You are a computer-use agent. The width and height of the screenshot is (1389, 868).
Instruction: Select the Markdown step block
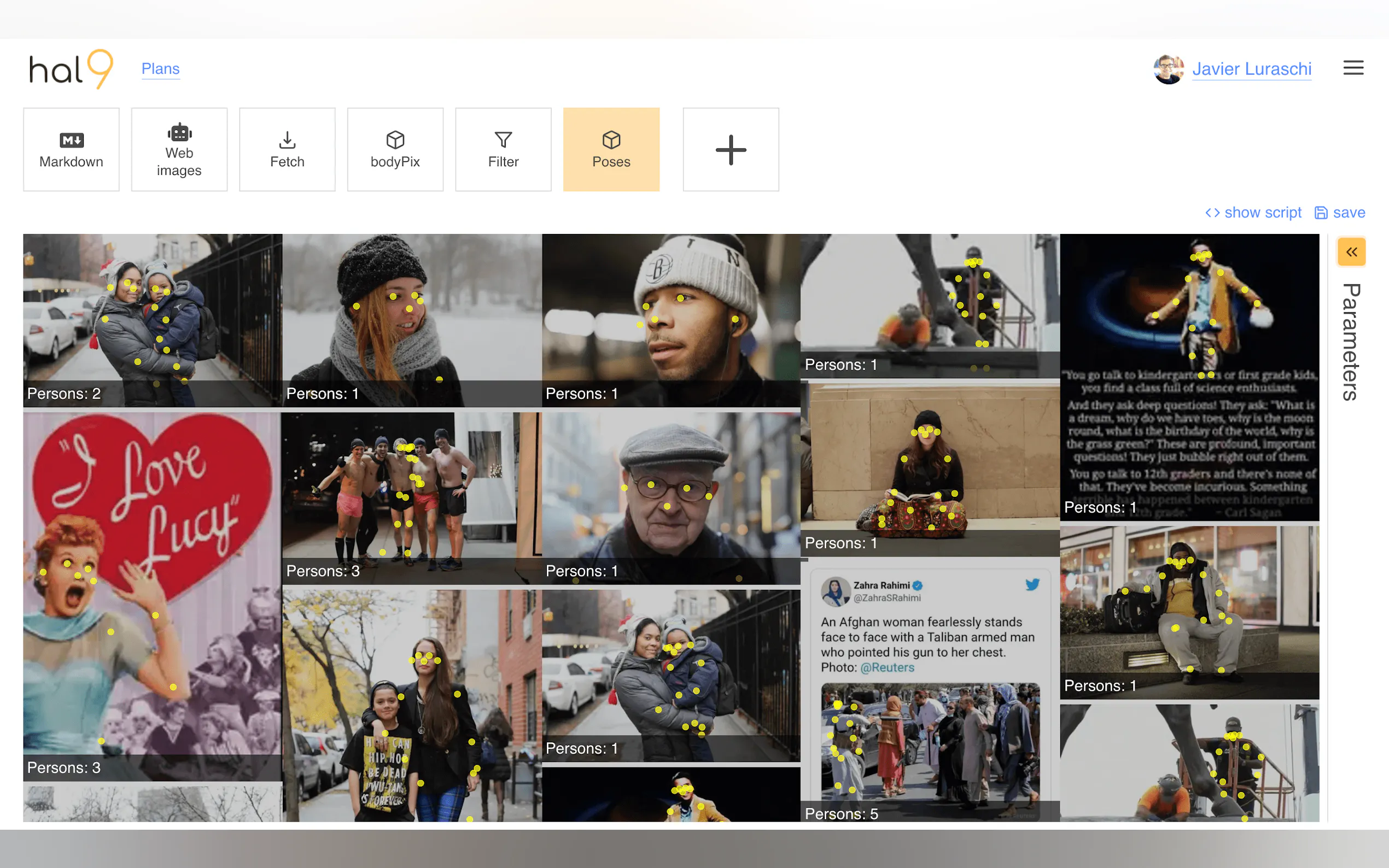(x=71, y=149)
